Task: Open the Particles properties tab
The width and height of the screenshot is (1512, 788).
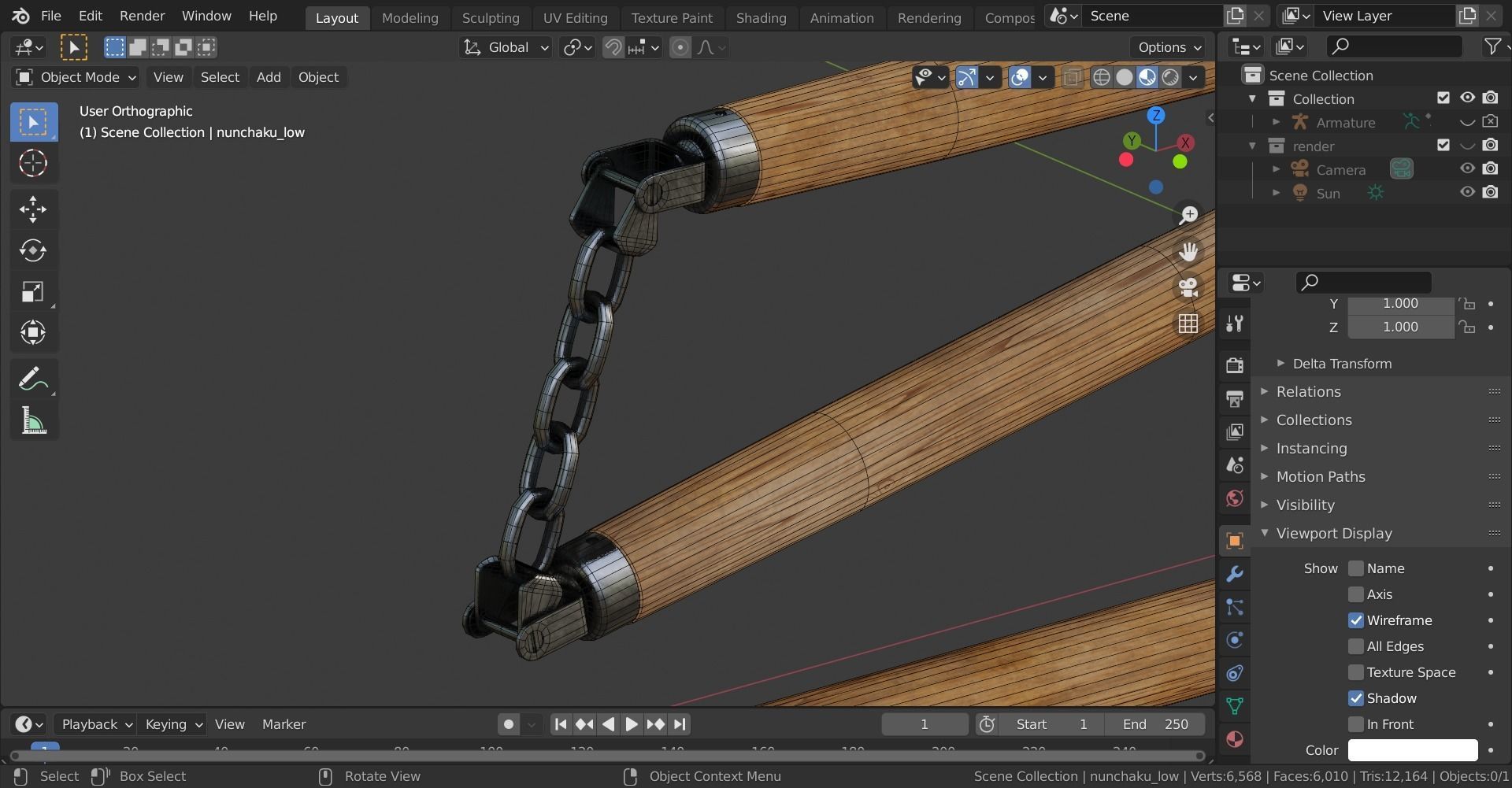Action: coord(1235,607)
